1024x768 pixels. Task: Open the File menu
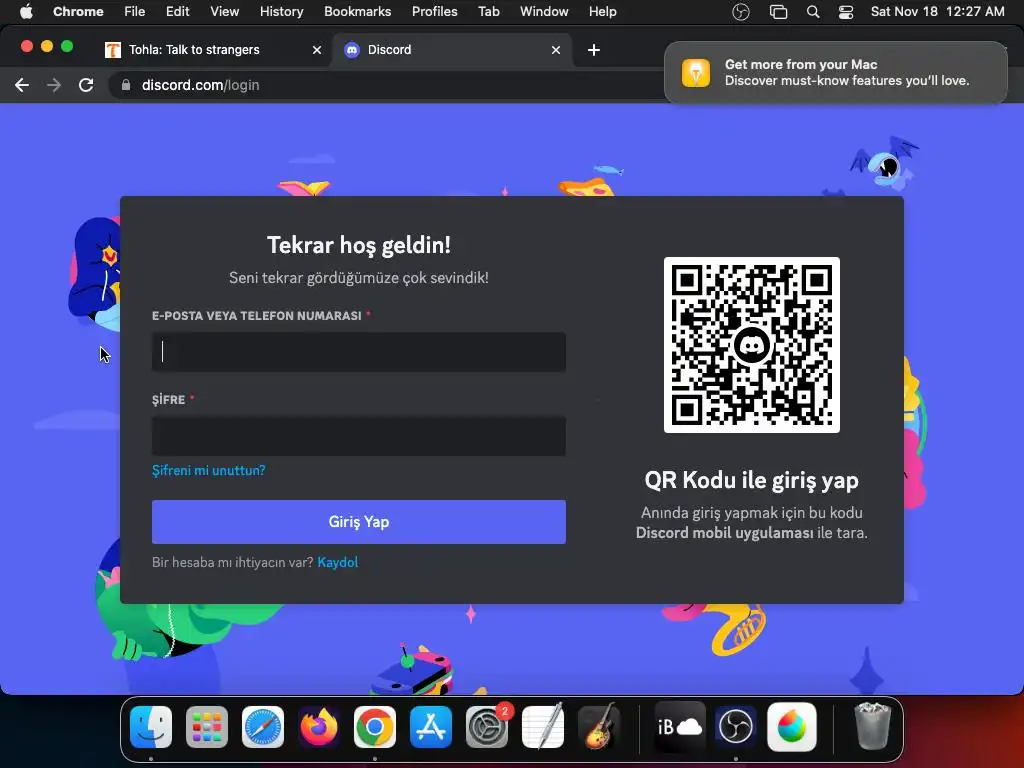(x=135, y=11)
